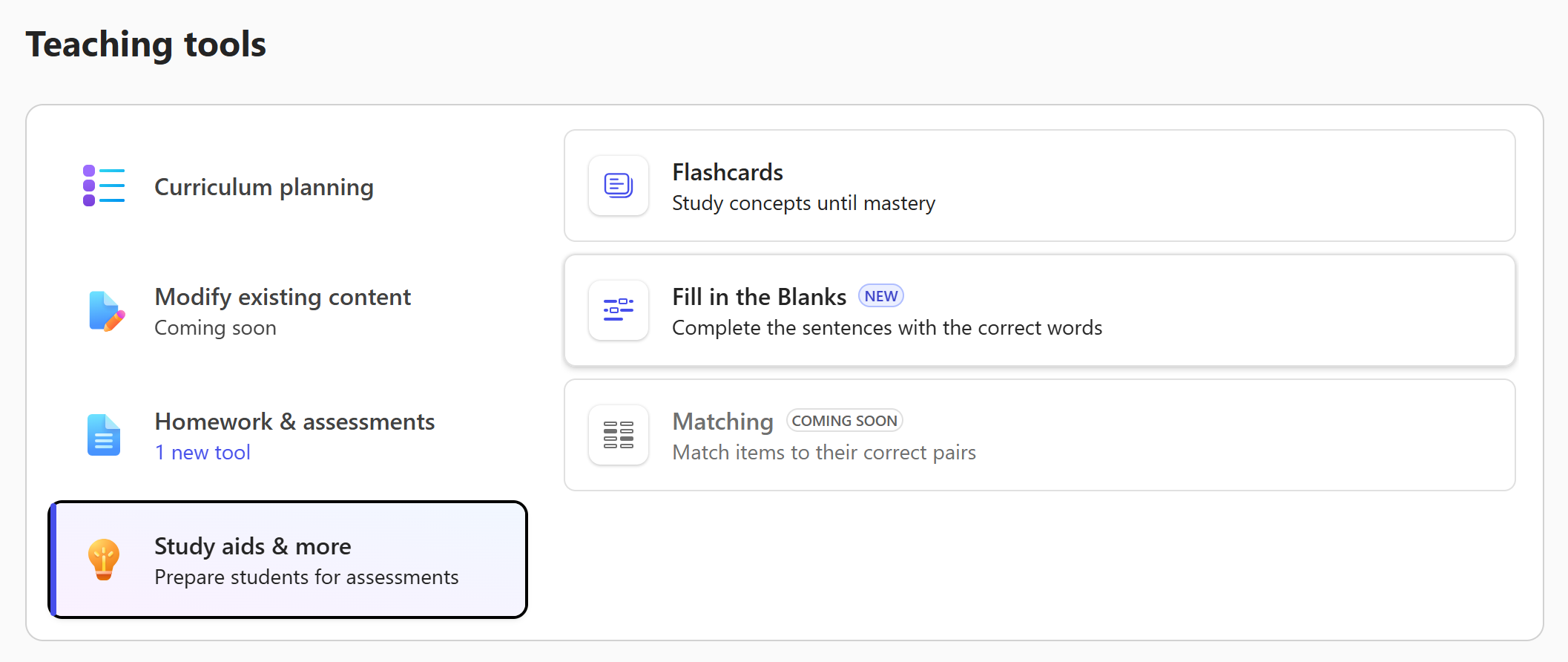Click the Study aids lightbulb icon
The image size is (1568, 662).
pos(104,559)
